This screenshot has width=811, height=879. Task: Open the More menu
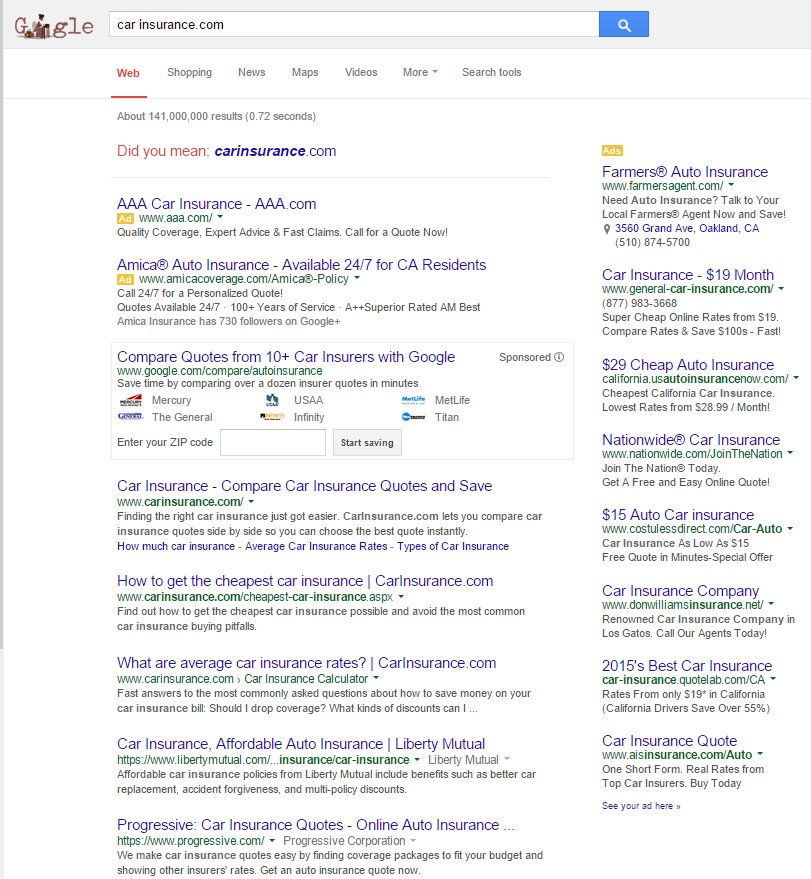tap(420, 72)
